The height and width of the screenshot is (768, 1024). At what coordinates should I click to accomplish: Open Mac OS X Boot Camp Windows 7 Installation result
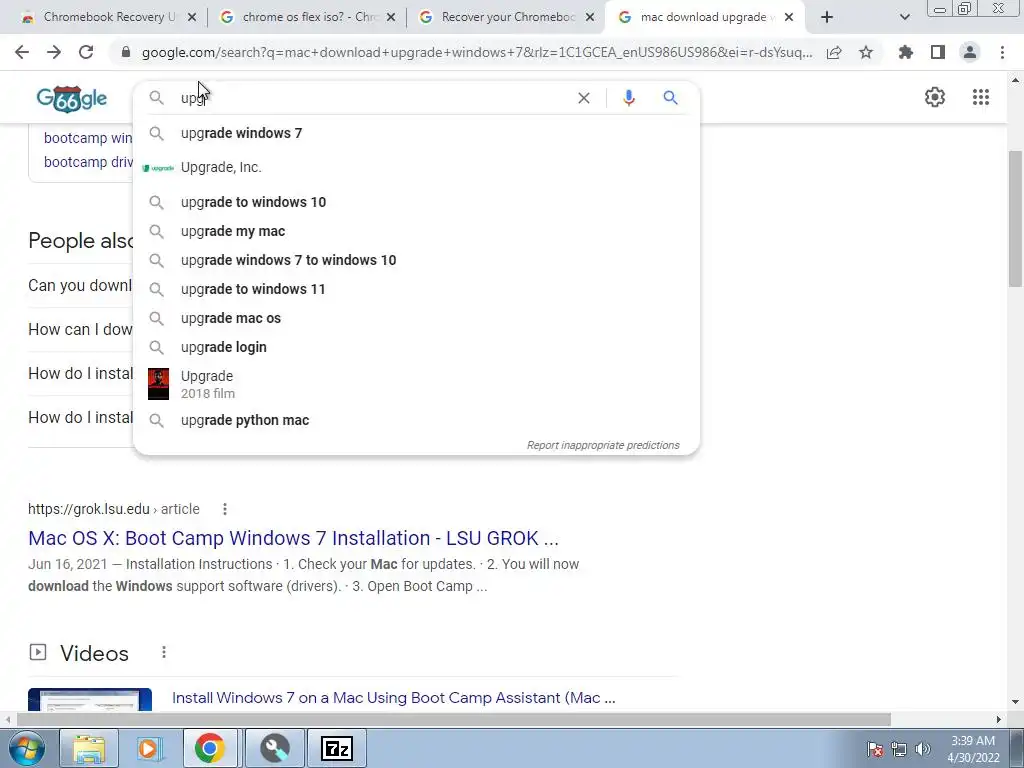[x=293, y=538]
